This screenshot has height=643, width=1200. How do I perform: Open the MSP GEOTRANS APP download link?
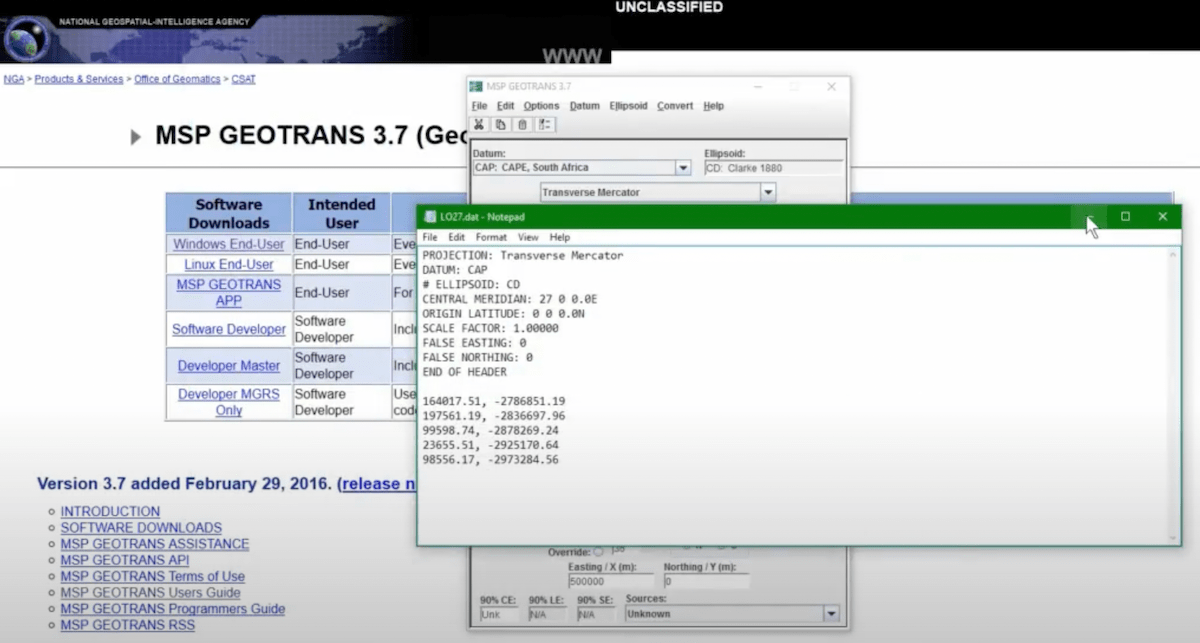tap(229, 292)
